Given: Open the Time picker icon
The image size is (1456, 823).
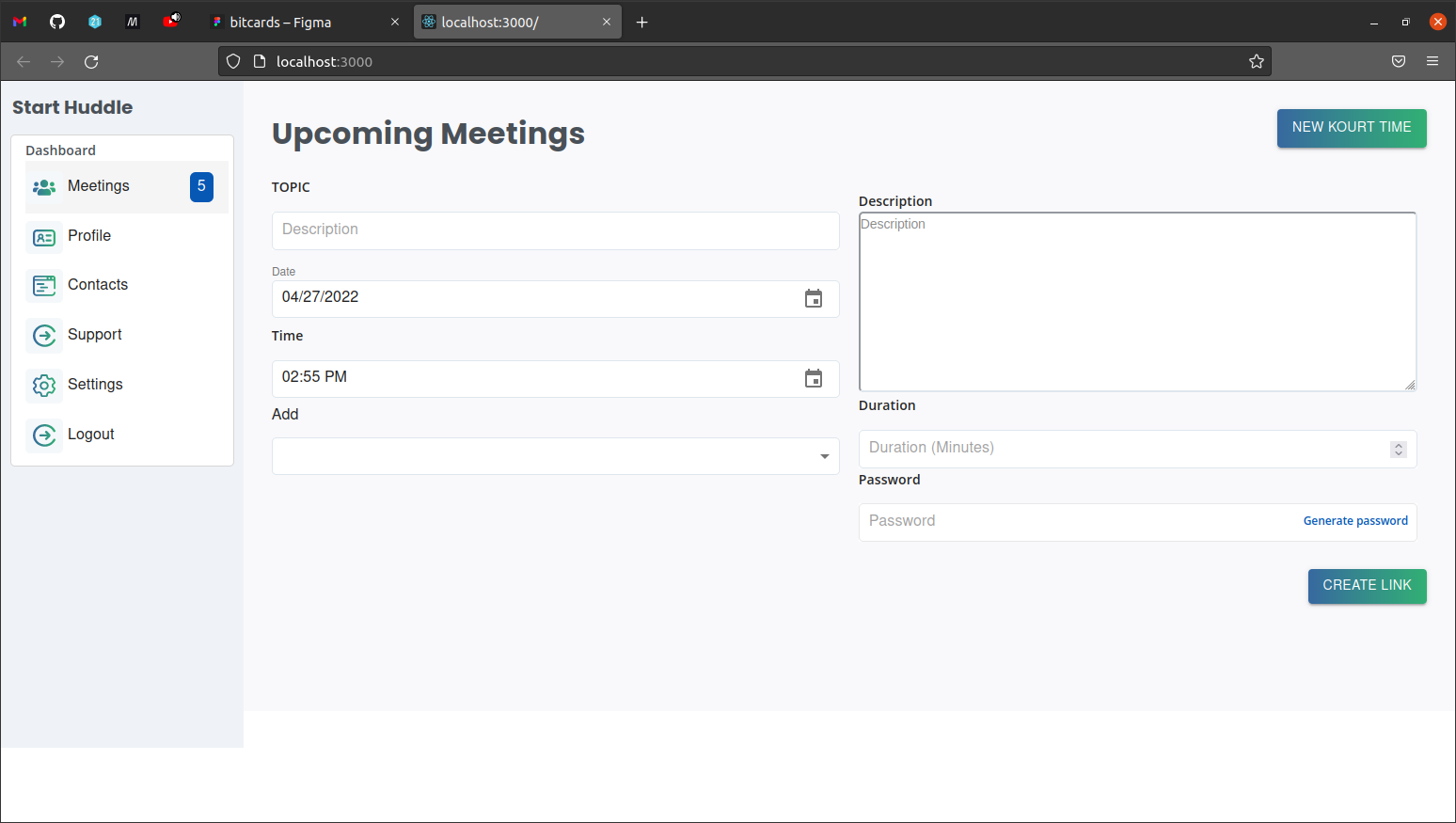Looking at the screenshot, I should click(814, 379).
